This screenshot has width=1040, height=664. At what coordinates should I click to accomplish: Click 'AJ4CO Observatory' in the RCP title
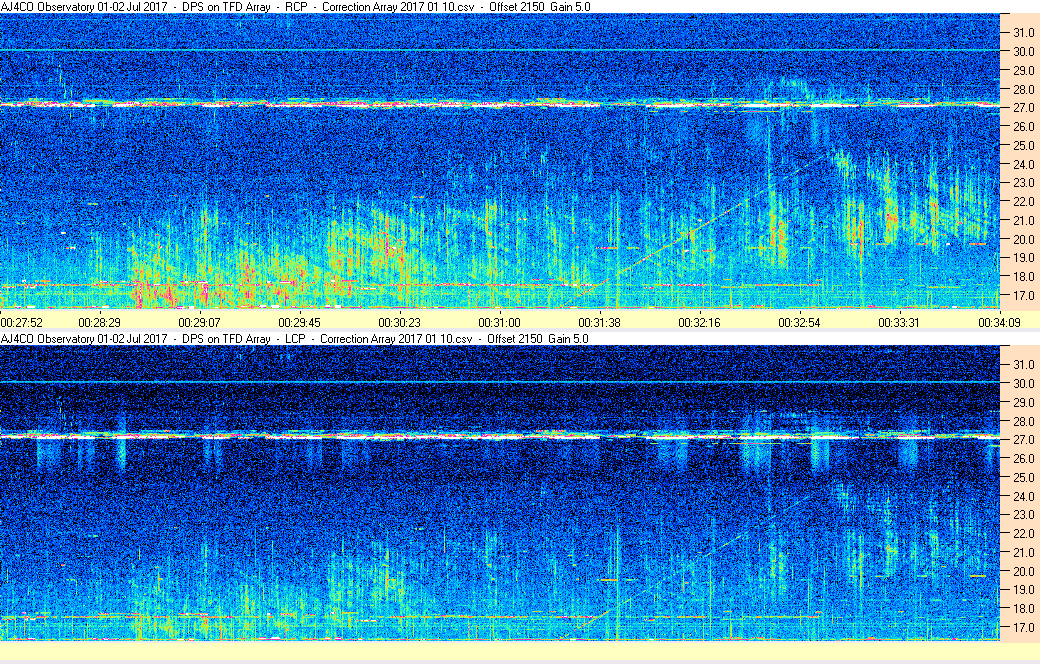[48, 7]
